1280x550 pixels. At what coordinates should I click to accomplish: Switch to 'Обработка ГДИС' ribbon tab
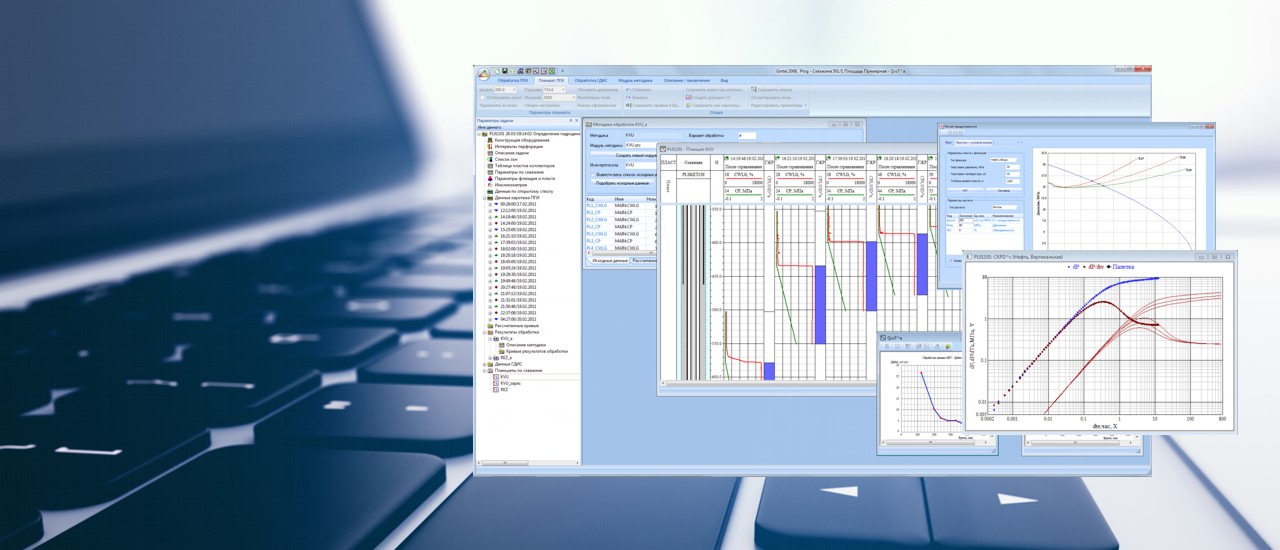(591, 80)
